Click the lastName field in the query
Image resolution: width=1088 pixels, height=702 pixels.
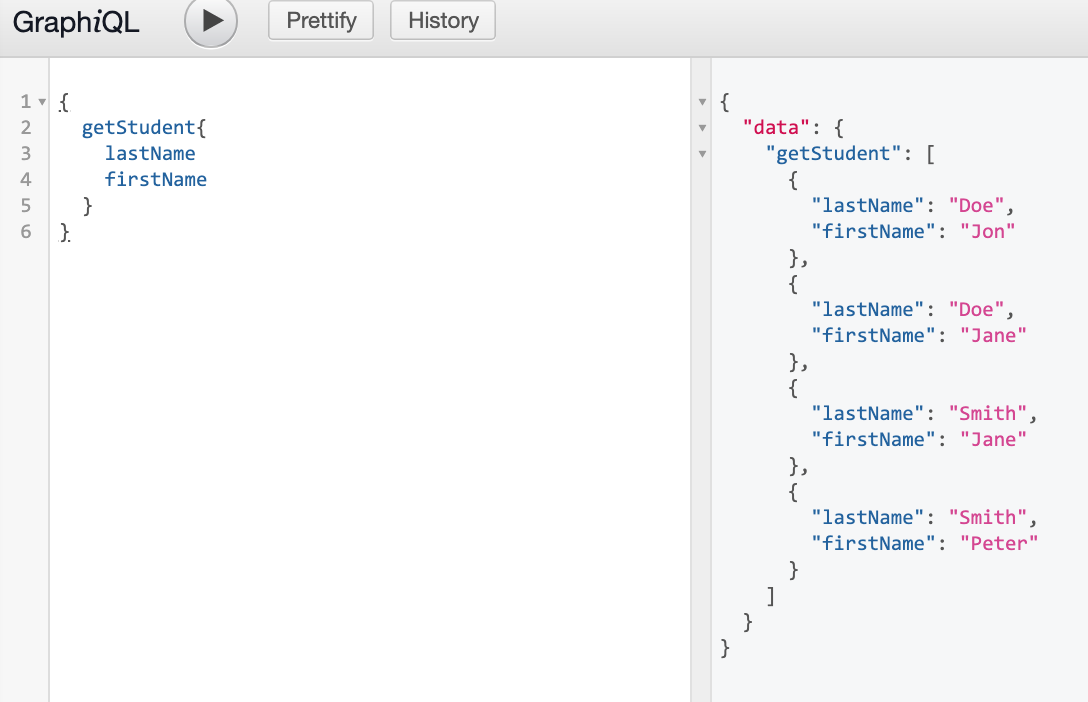click(150, 153)
